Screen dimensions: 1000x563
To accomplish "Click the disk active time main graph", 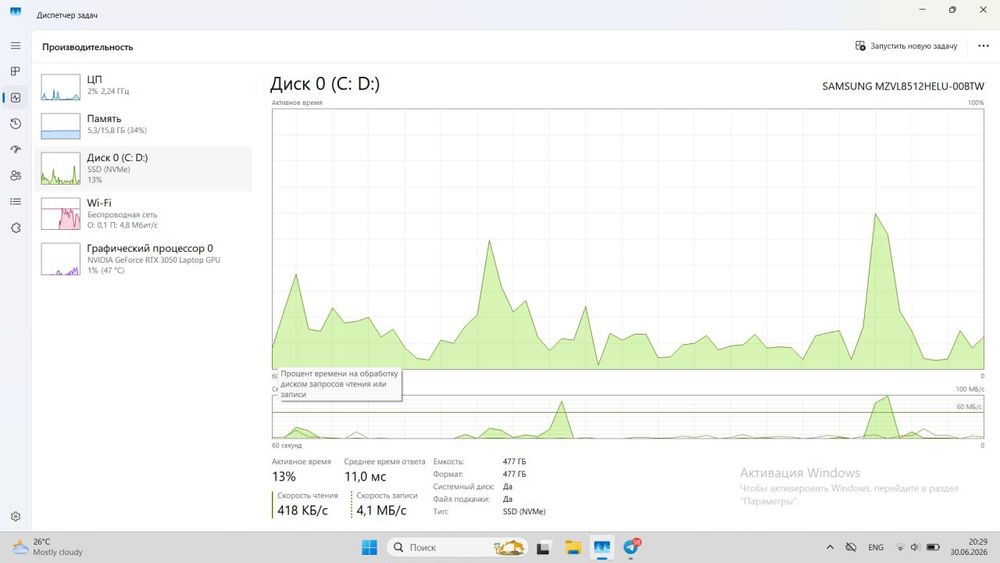I will tap(628, 238).
